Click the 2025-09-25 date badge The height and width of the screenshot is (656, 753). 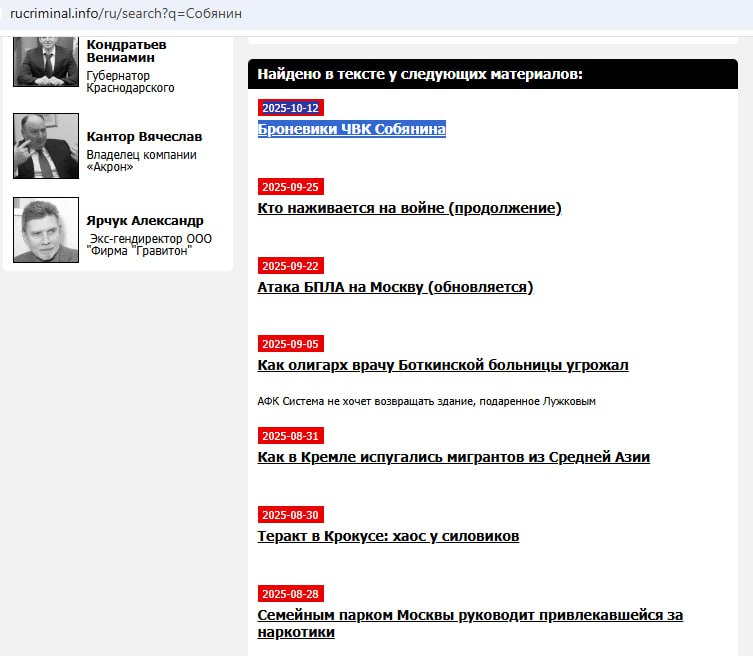(x=290, y=187)
